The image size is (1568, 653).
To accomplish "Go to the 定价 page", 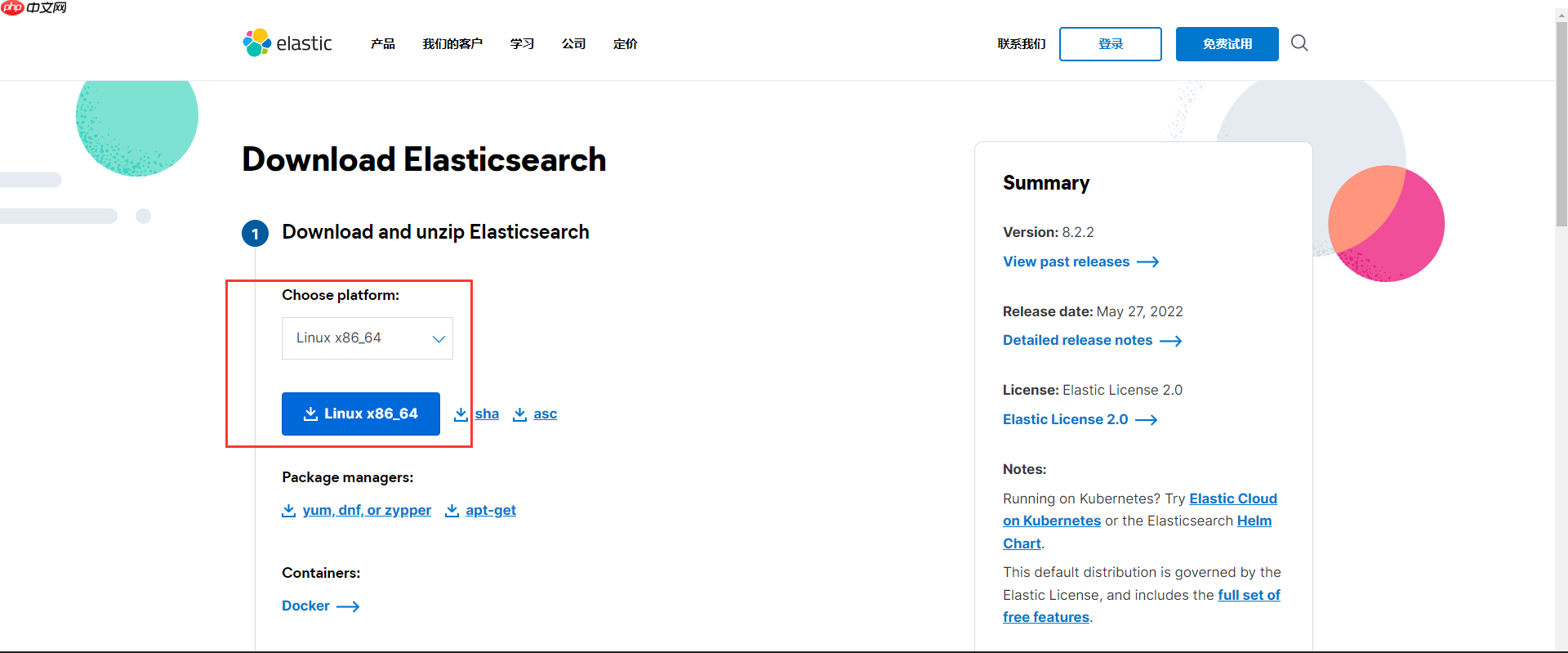I will click(626, 44).
